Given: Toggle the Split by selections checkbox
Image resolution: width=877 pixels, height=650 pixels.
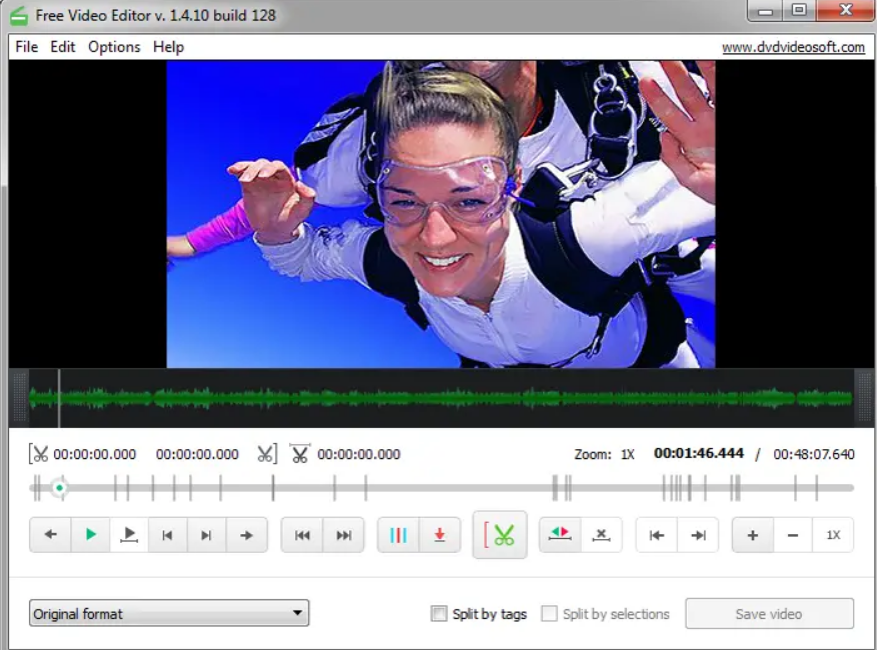Looking at the screenshot, I should 549,614.
